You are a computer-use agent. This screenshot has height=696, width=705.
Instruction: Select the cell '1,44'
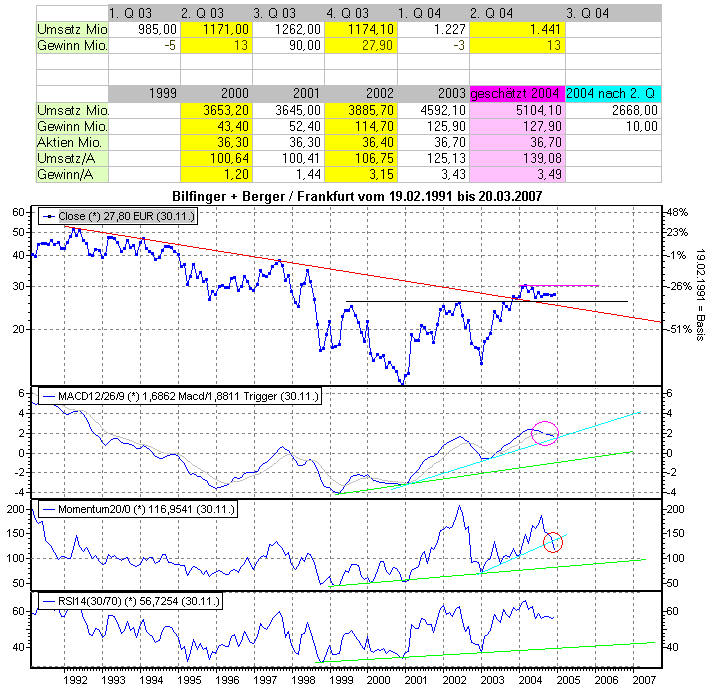288,174
